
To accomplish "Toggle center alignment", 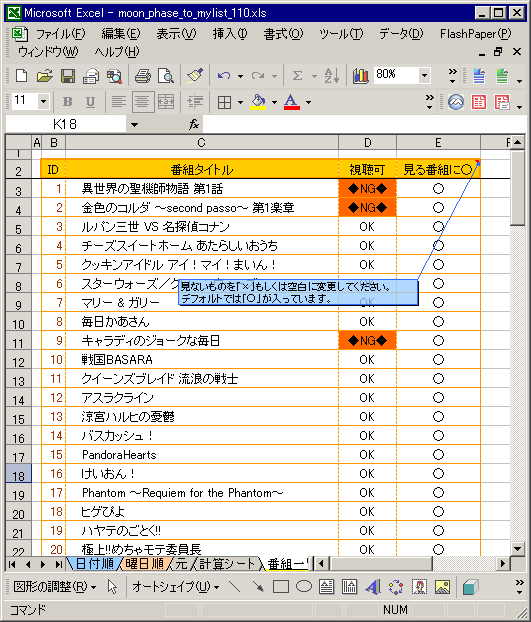I will (x=143, y=102).
